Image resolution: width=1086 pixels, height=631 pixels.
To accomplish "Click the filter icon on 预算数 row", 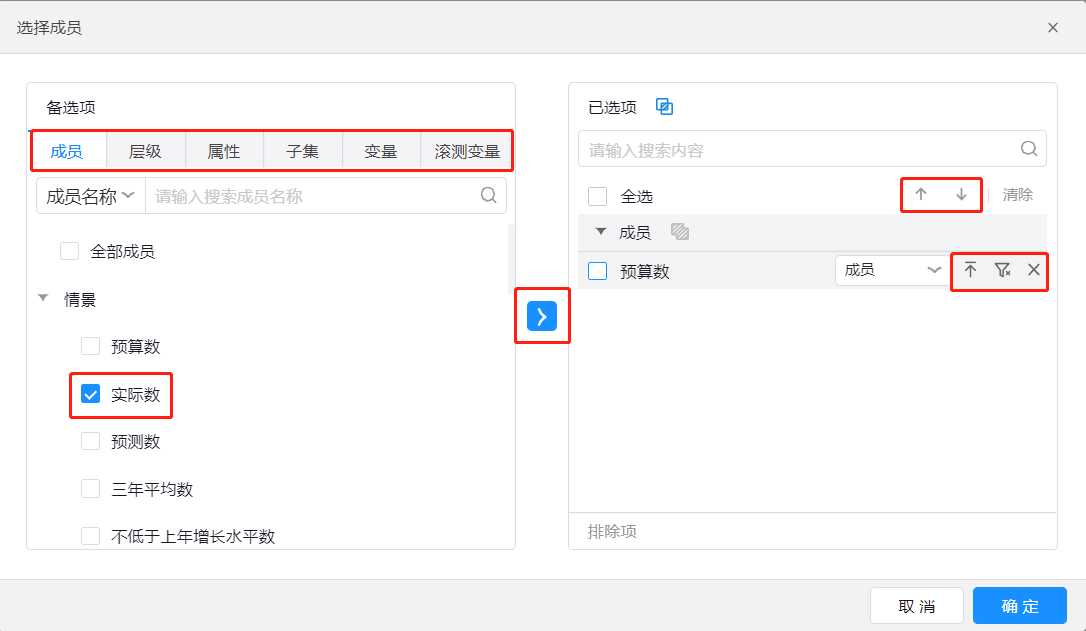I will (x=1002, y=270).
